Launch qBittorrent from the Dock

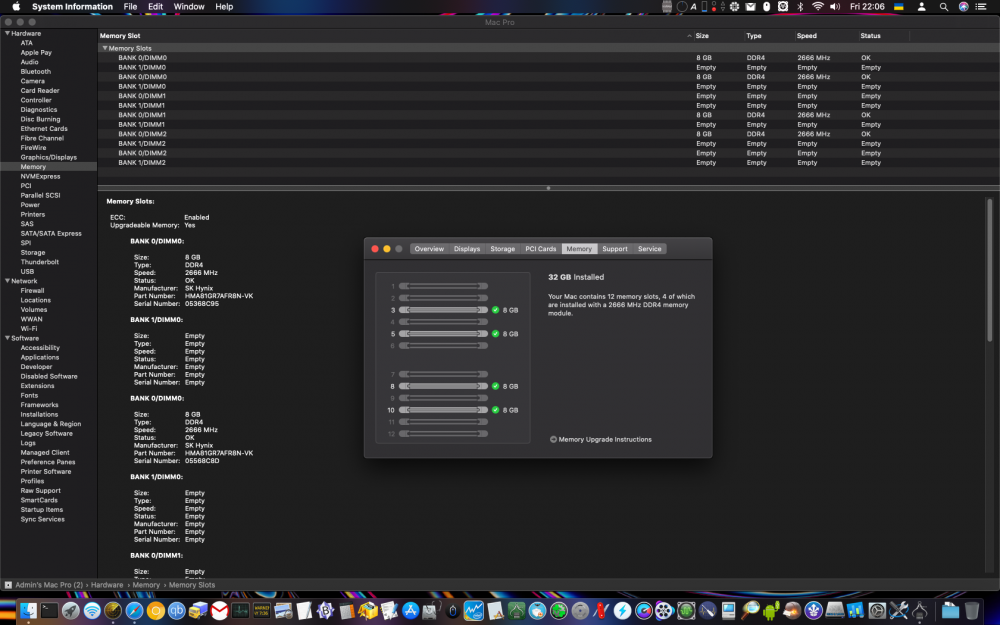(x=177, y=611)
